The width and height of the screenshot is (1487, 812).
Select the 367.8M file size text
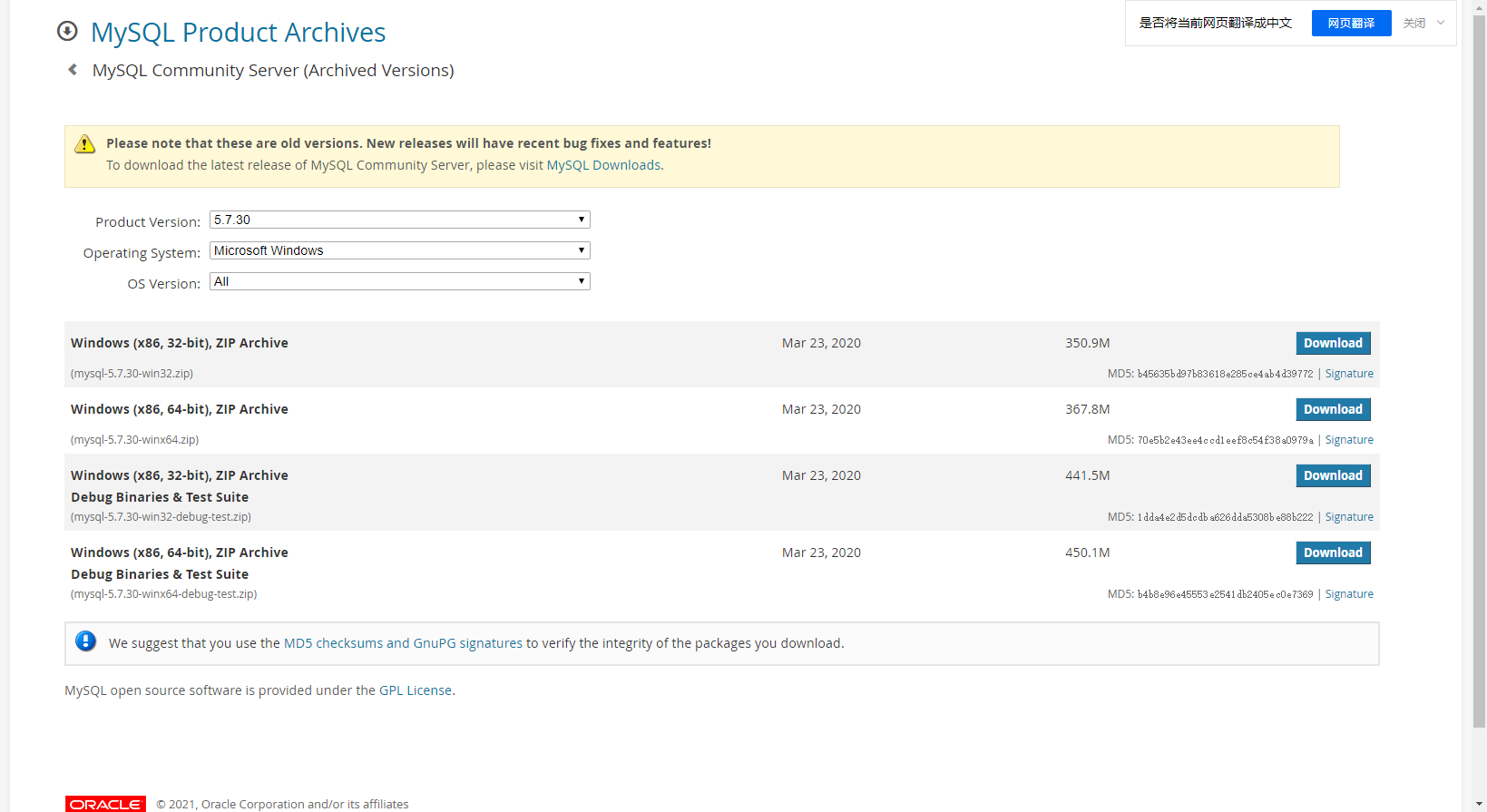[x=1088, y=409]
